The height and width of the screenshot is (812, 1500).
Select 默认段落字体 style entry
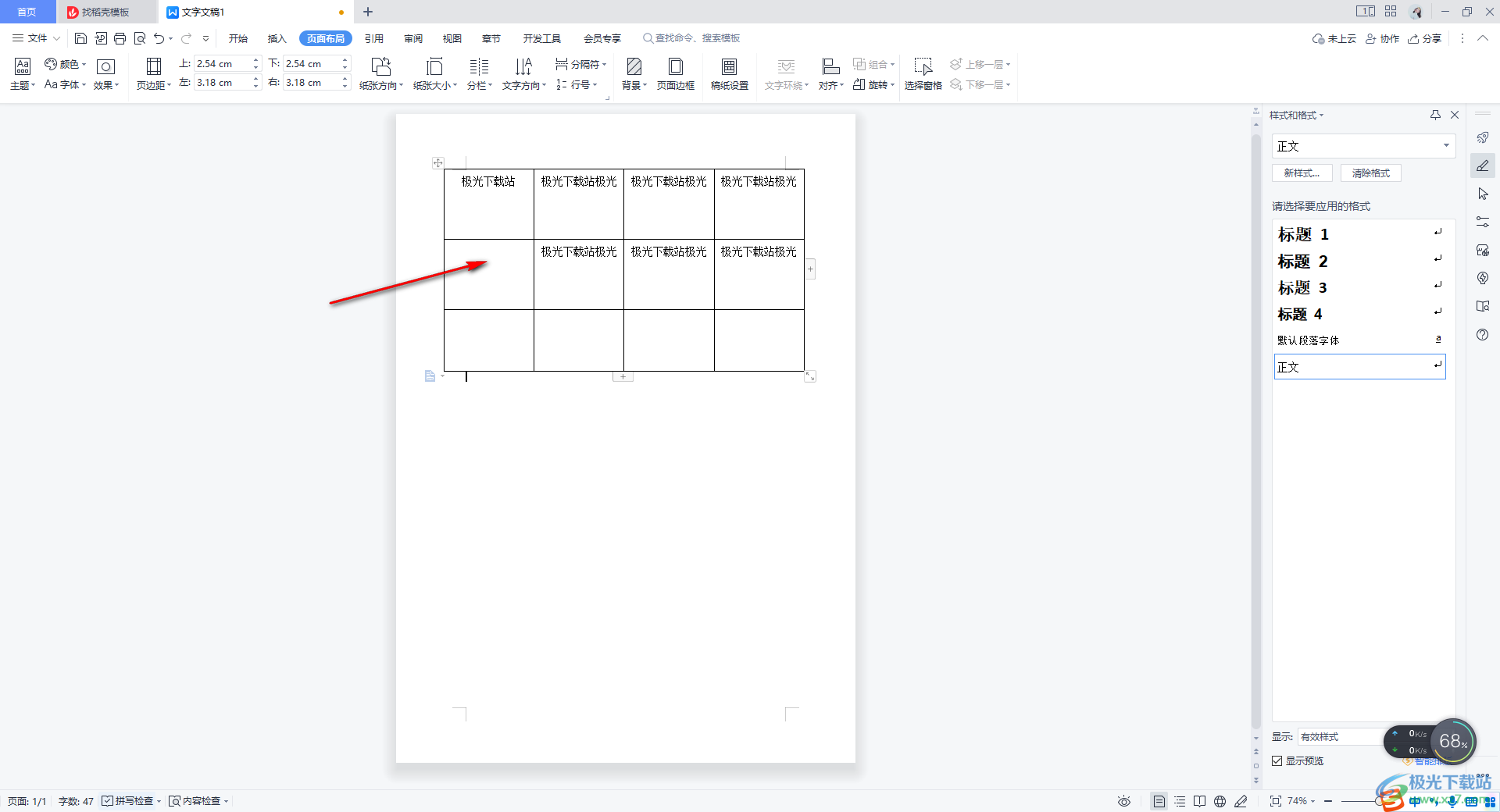pyautogui.click(x=1359, y=340)
